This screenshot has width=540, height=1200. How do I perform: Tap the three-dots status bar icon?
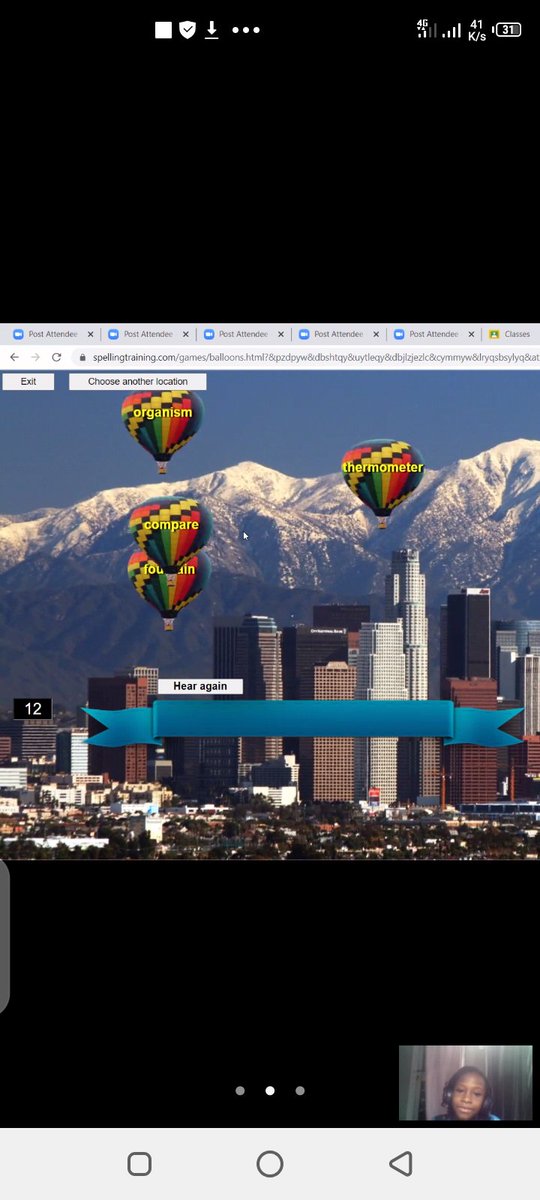click(x=246, y=30)
